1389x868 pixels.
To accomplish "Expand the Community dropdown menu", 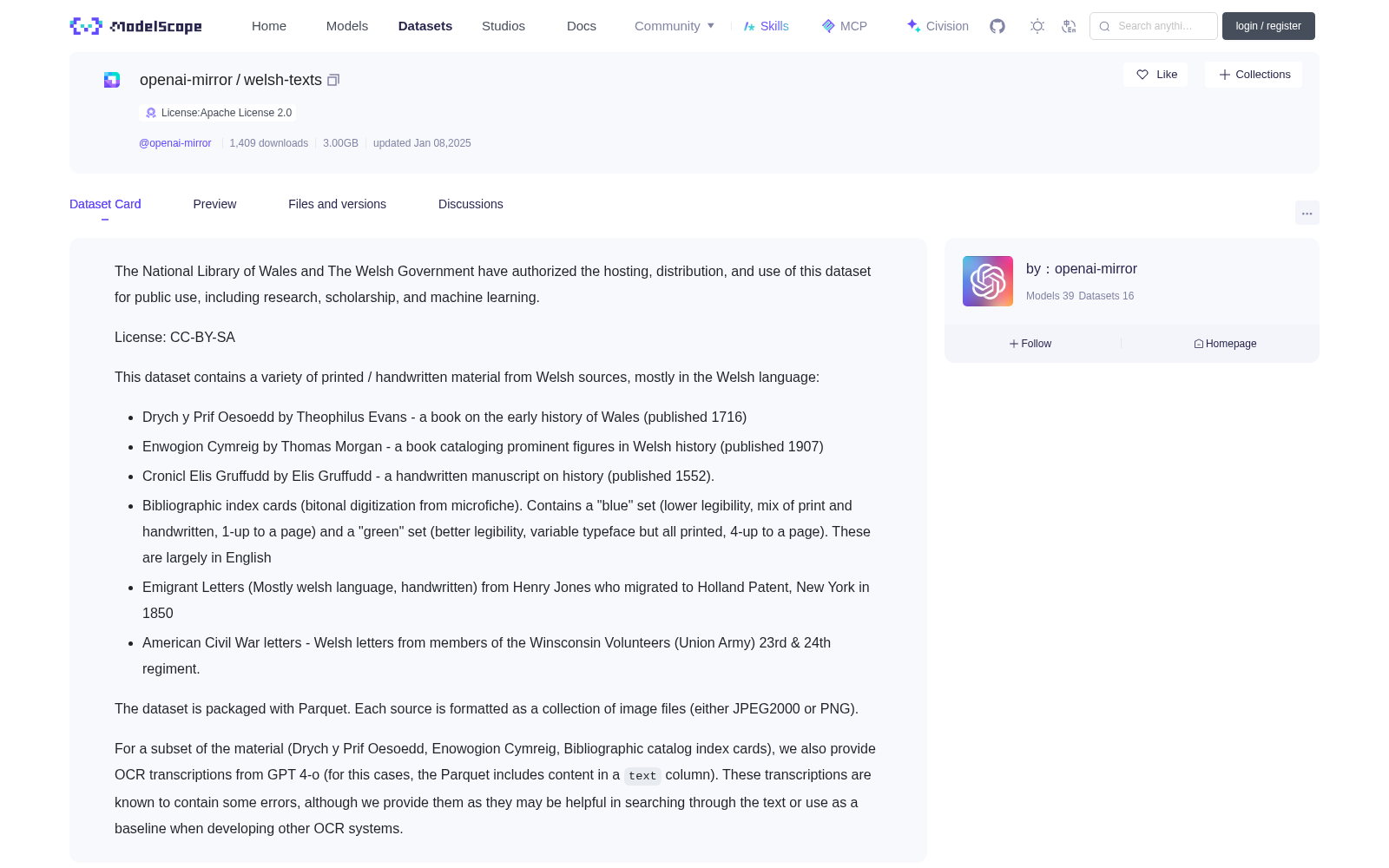I will coord(675,26).
